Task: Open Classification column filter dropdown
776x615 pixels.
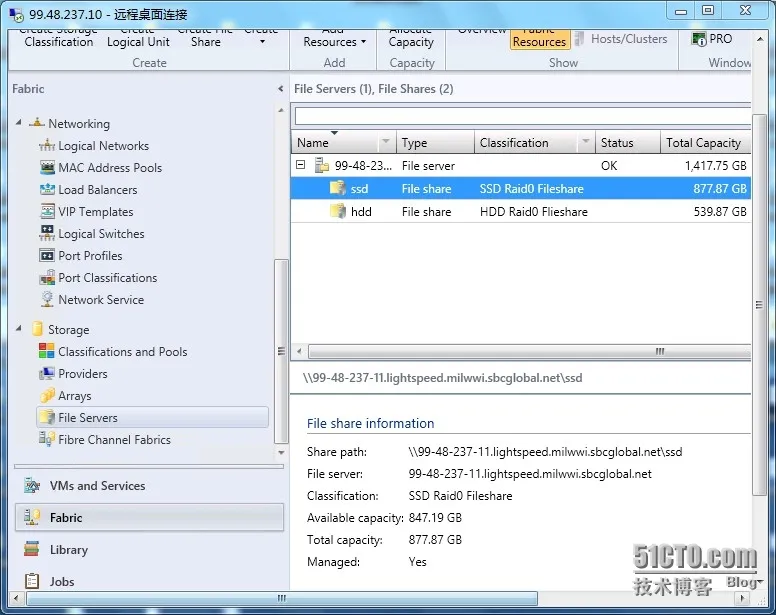Action: [585, 142]
